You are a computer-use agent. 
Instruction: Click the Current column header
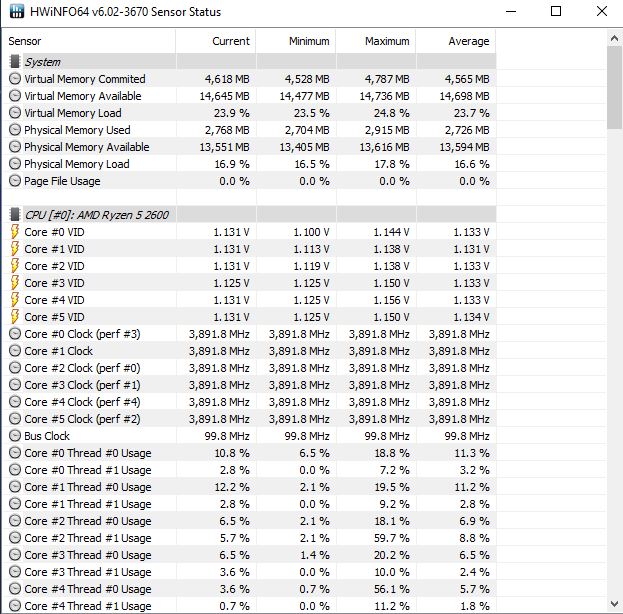tap(216, 41)
